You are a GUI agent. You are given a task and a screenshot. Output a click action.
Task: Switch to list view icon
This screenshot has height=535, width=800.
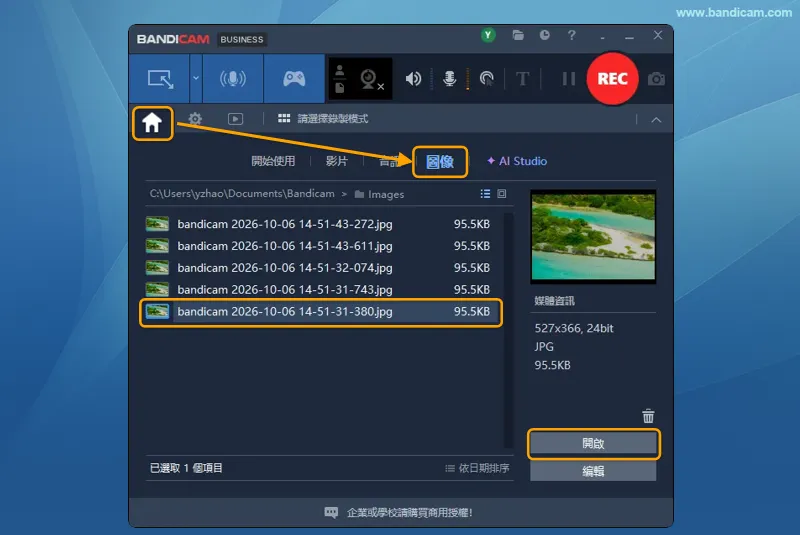pyautogui.click(x=485, y=194)
